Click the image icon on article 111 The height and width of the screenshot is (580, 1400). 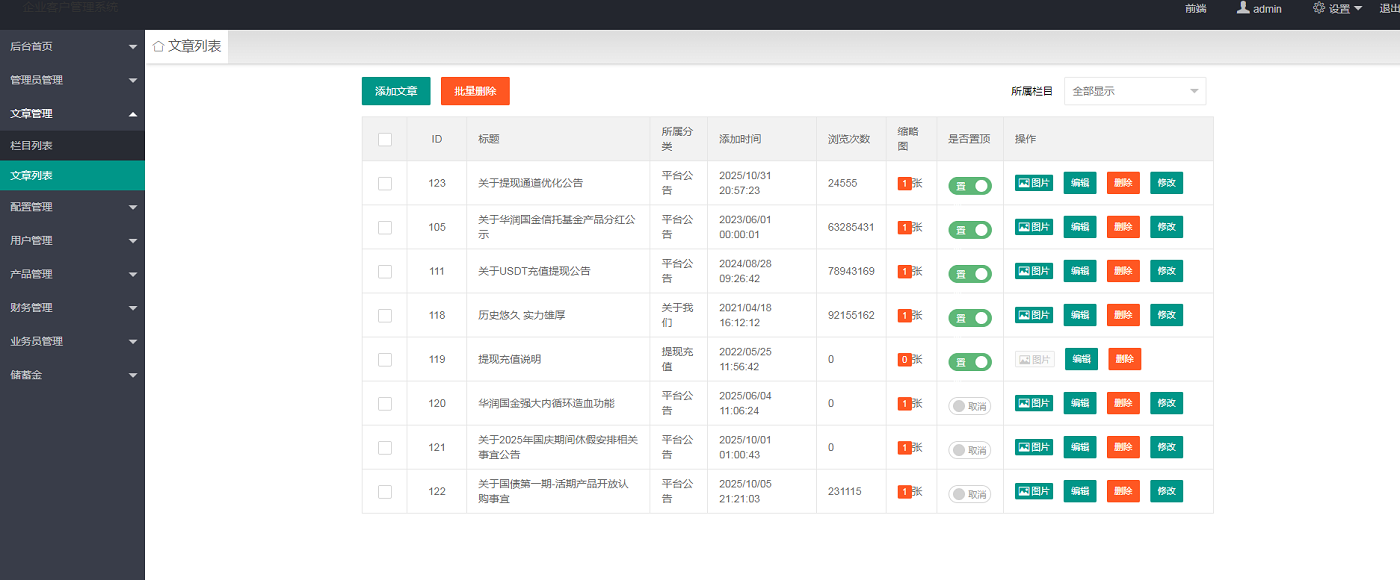point(1032,270)
